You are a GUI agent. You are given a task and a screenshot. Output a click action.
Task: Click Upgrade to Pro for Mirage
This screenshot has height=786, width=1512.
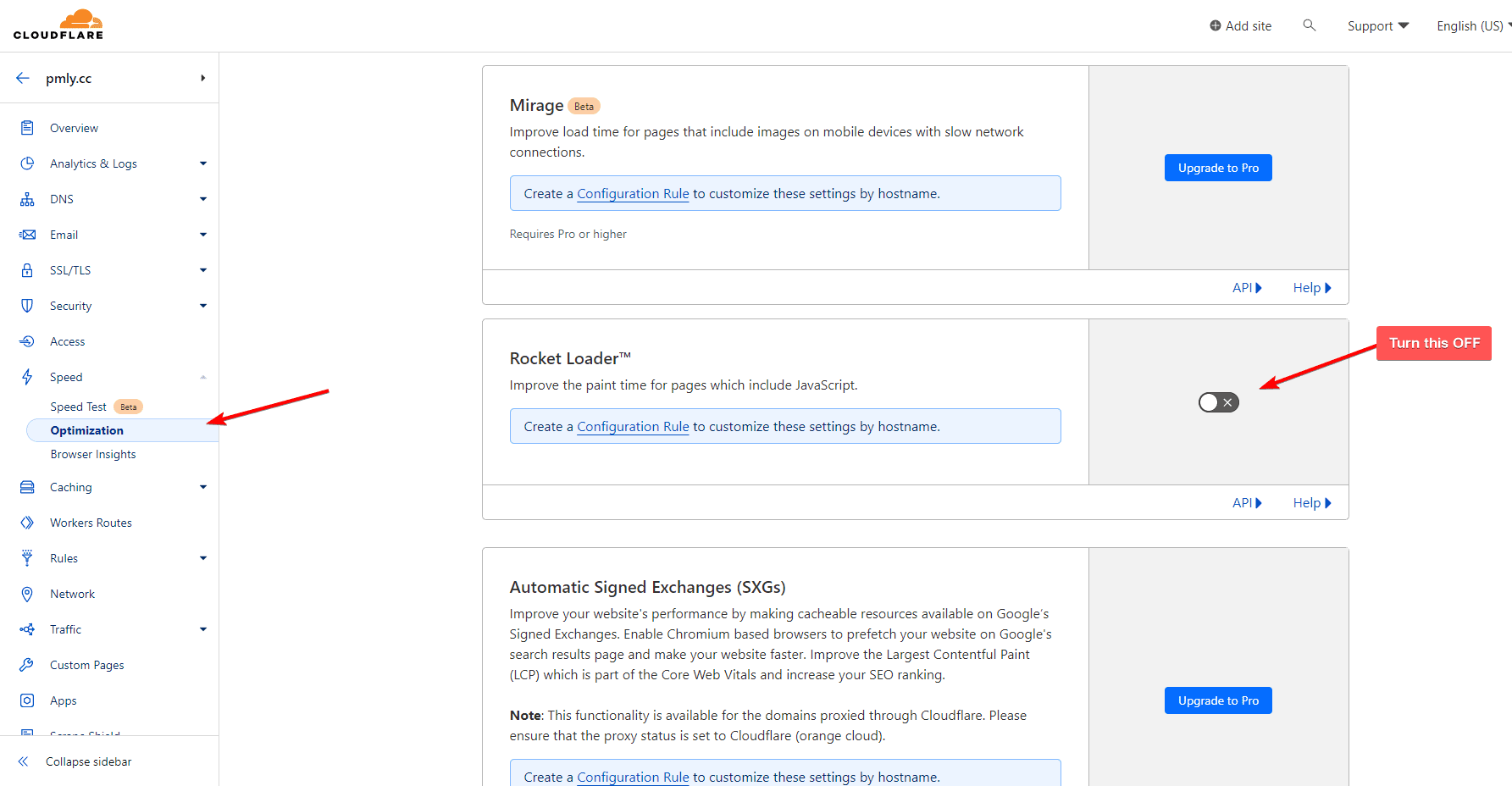point(1218,167)
